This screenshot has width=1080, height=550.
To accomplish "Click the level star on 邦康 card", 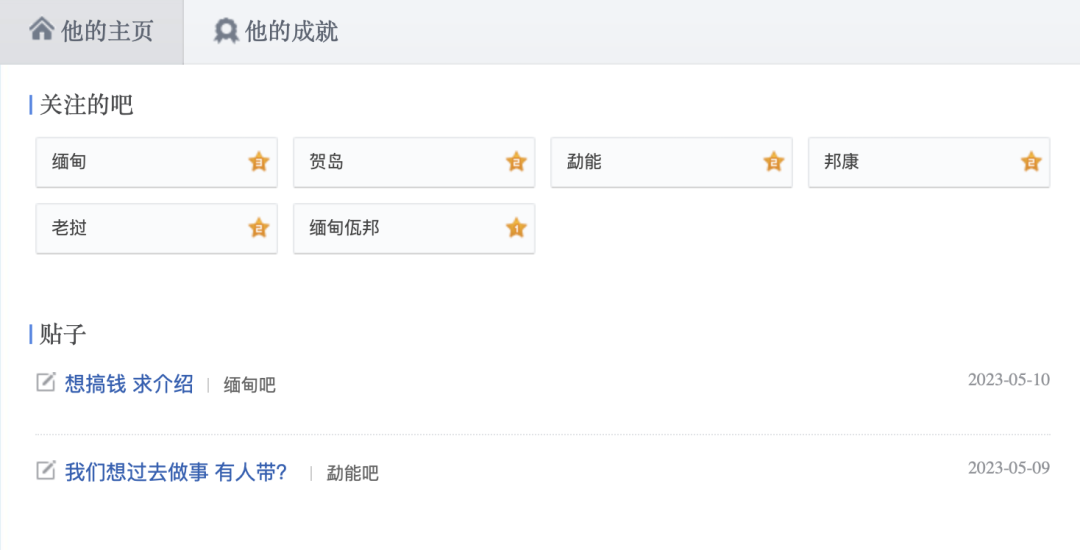I will 1031,162.
